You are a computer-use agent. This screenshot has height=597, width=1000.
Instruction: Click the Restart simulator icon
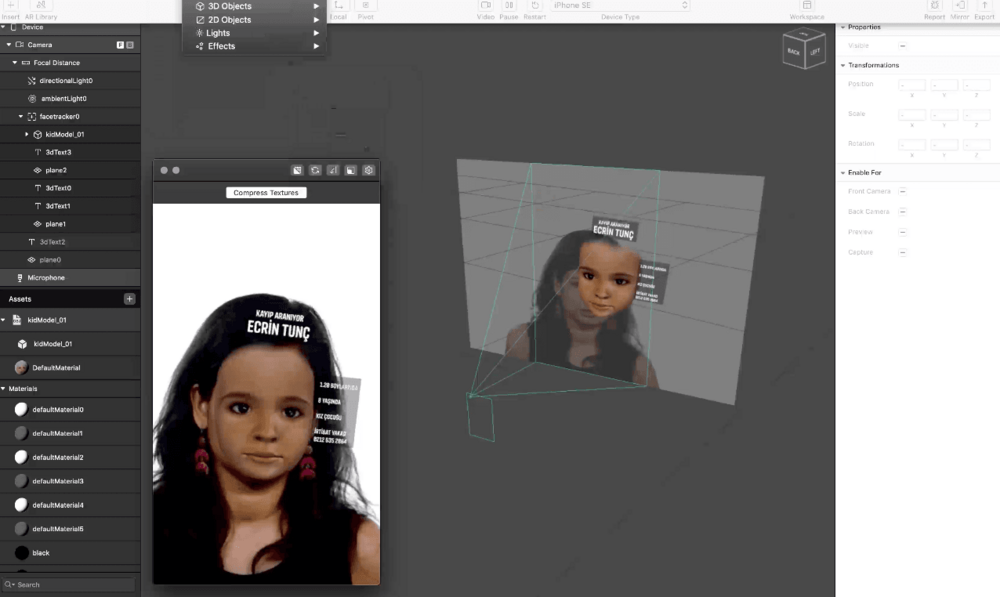pos(535,6)
